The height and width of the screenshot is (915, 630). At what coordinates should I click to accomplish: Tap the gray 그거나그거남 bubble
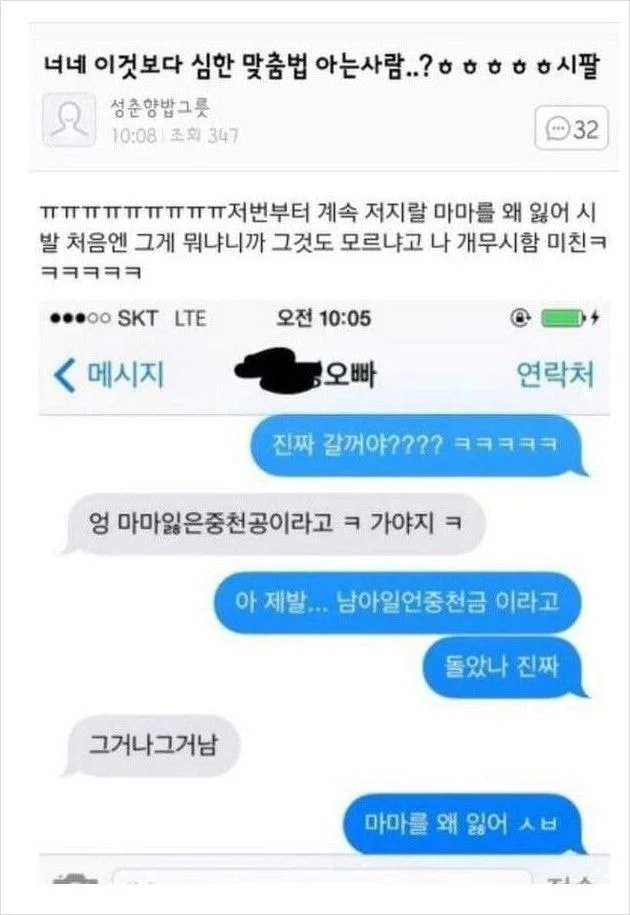pyautogui.click(x=153, y=745)
